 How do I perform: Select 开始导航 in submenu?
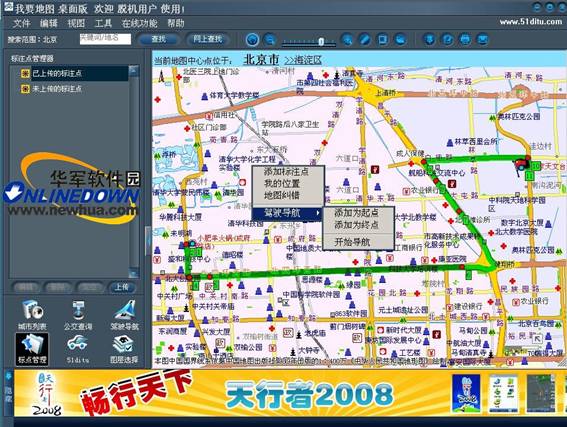pyautogui.click(x=358, y=242)
